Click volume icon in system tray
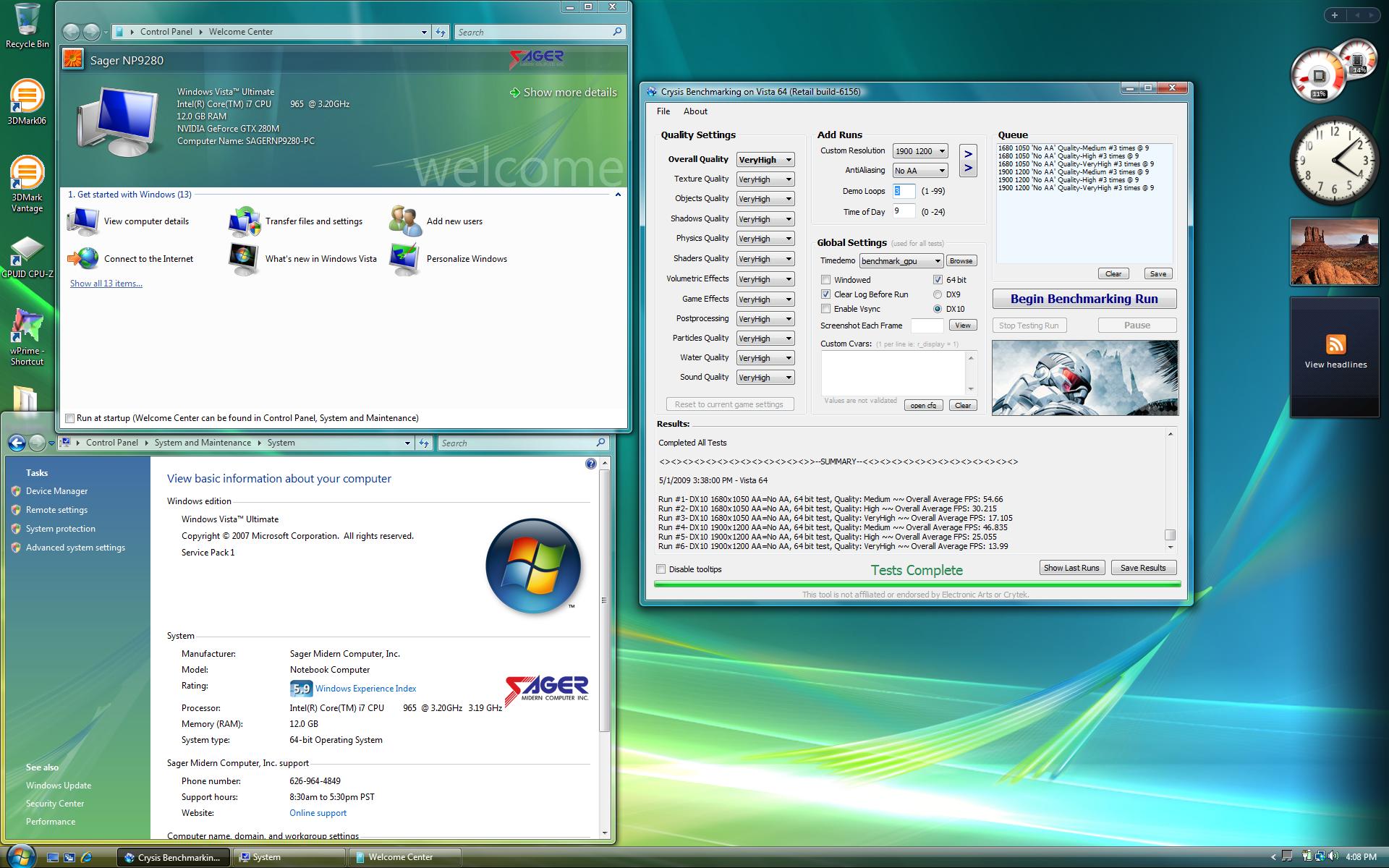This screenshot has width=1389, height=868. tap(1333, 856)
